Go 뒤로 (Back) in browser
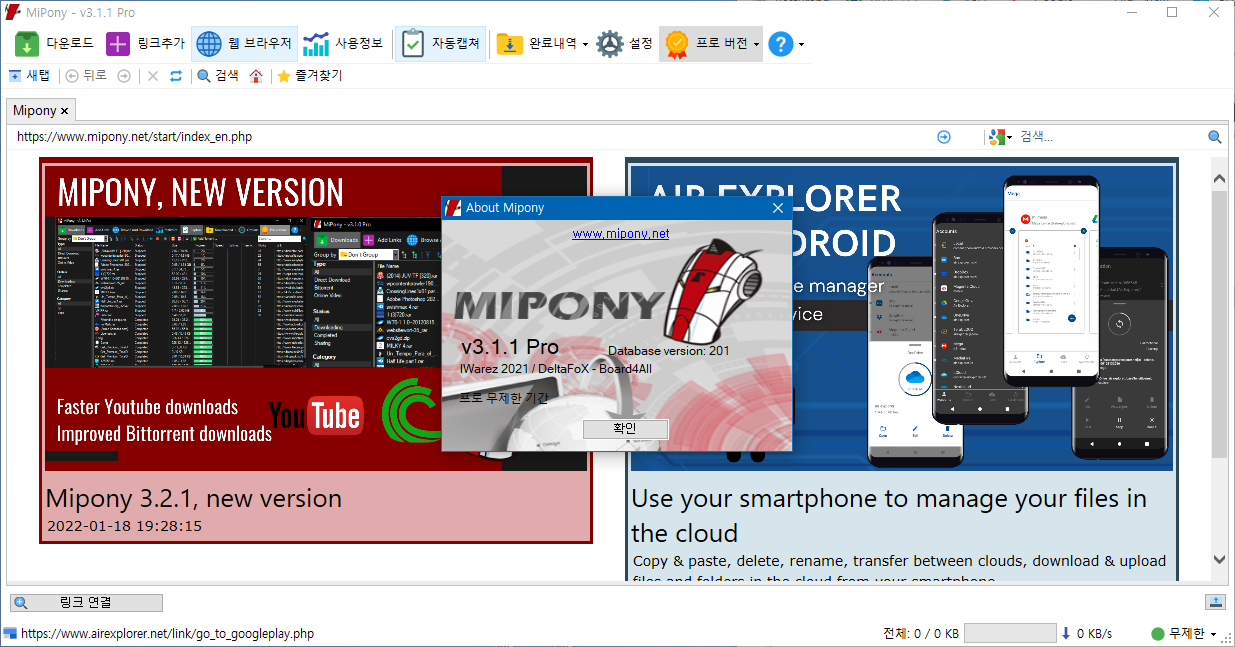 point(86,76)
